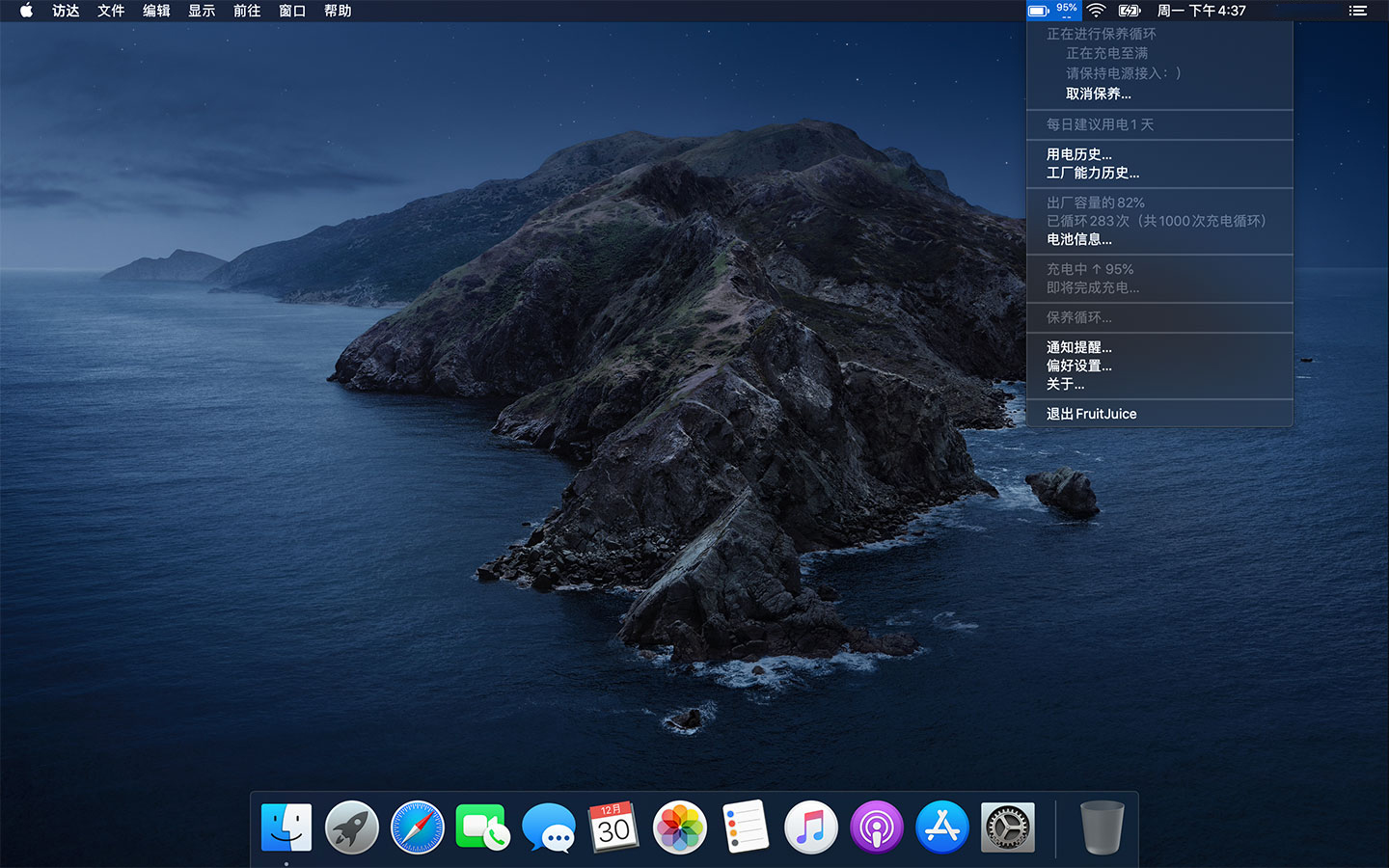Viewport: 1389px width, 868px height.
Task: Open Launchpad rocket icon in Dock
Action: click(x=352, y=827)
